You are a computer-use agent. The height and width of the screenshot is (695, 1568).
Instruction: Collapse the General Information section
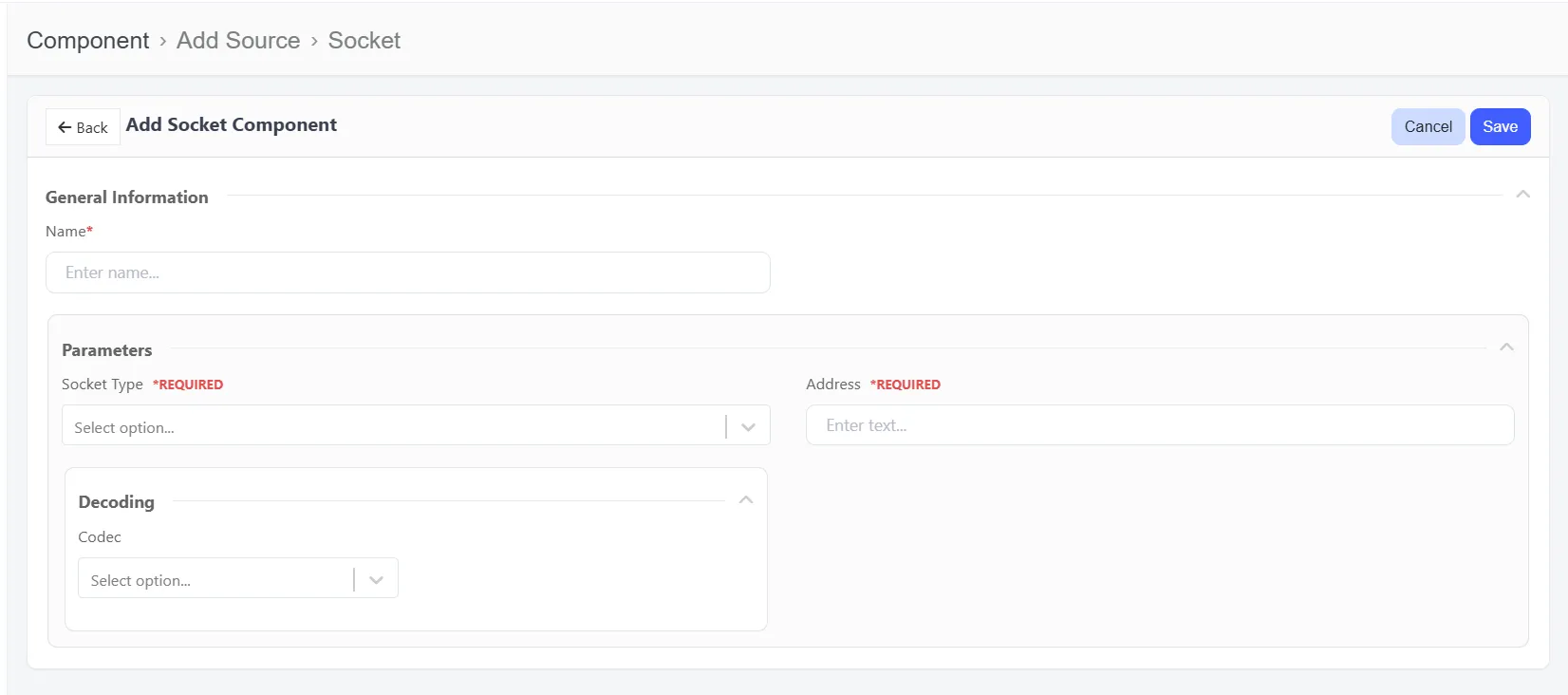pyautogui.click(x=1522, y=195)
